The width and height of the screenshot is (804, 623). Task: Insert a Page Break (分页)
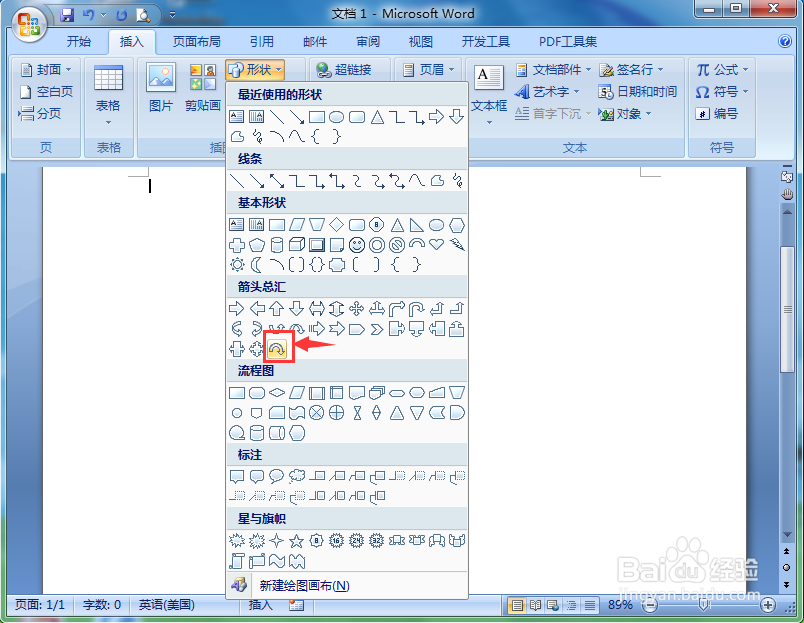pos(40,113)
